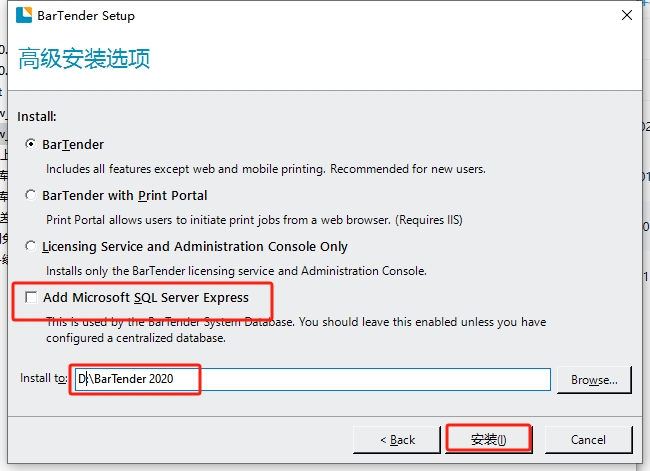
Task: Cancel the setup wizard
Action: click(x=588, y=439)
